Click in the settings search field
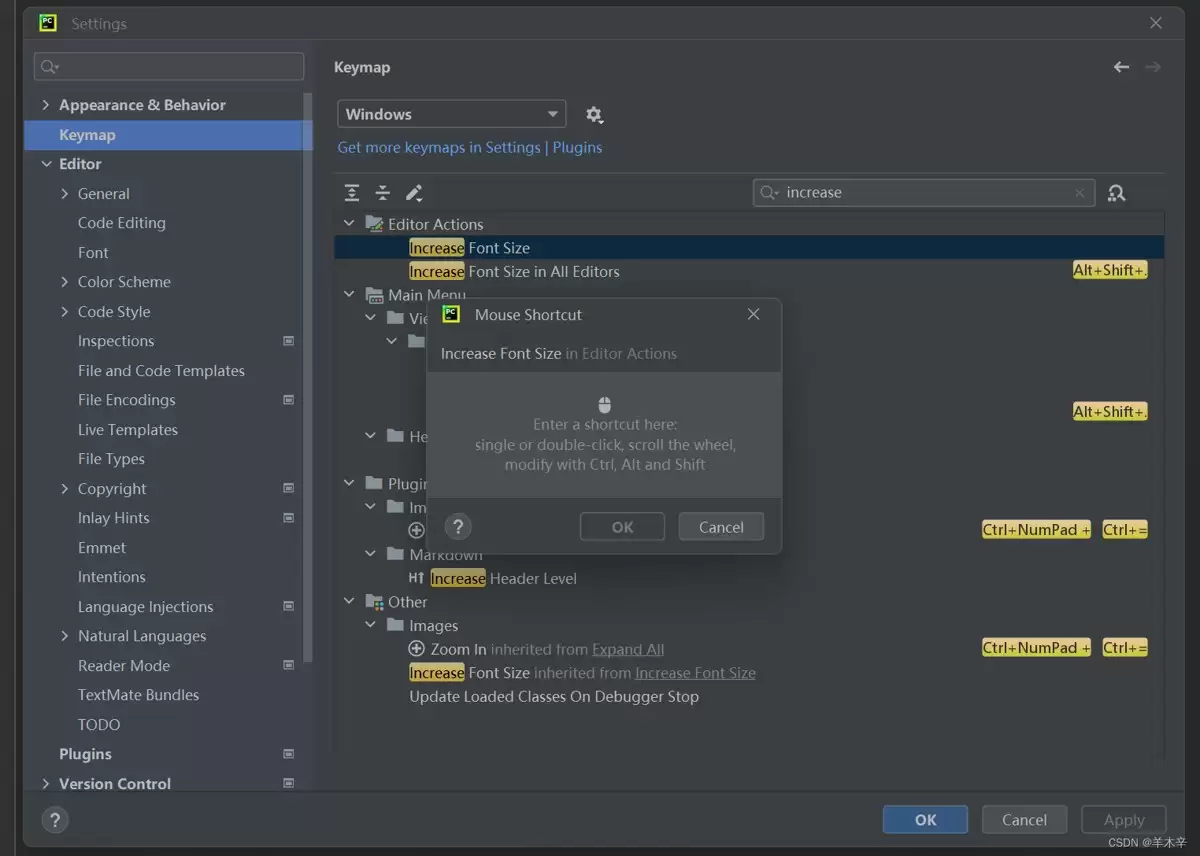 [169, 67]
